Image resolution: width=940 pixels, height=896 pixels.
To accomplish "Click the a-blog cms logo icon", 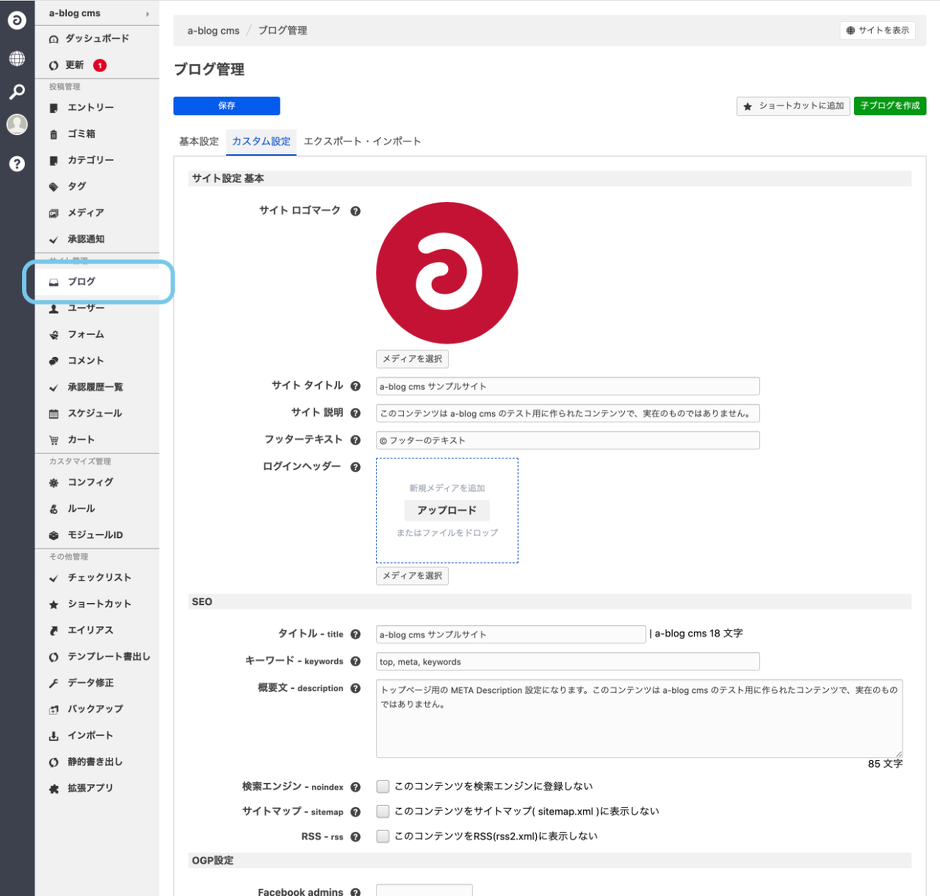I will point(17,20).
